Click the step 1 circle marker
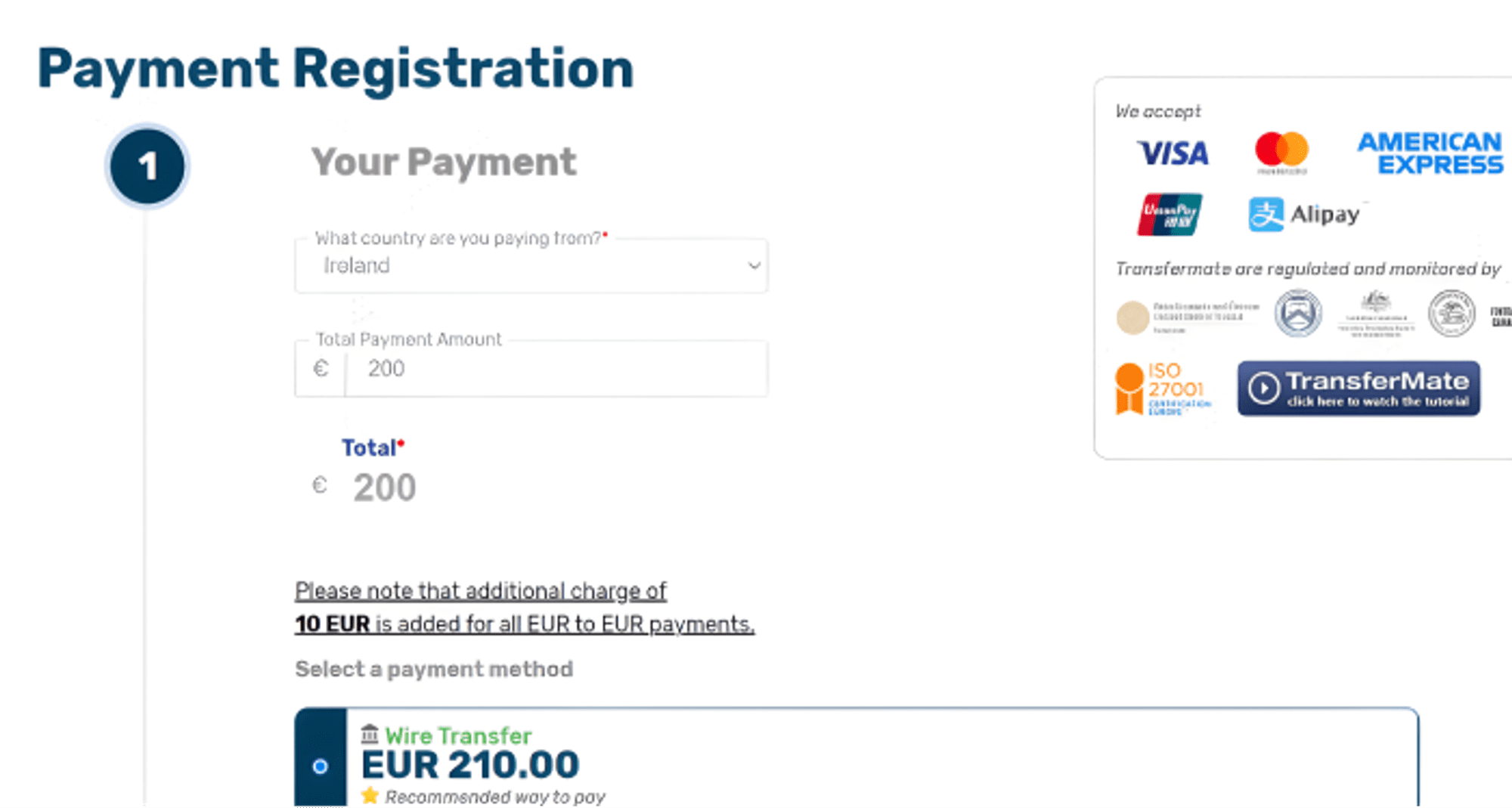 click(147, 166)
